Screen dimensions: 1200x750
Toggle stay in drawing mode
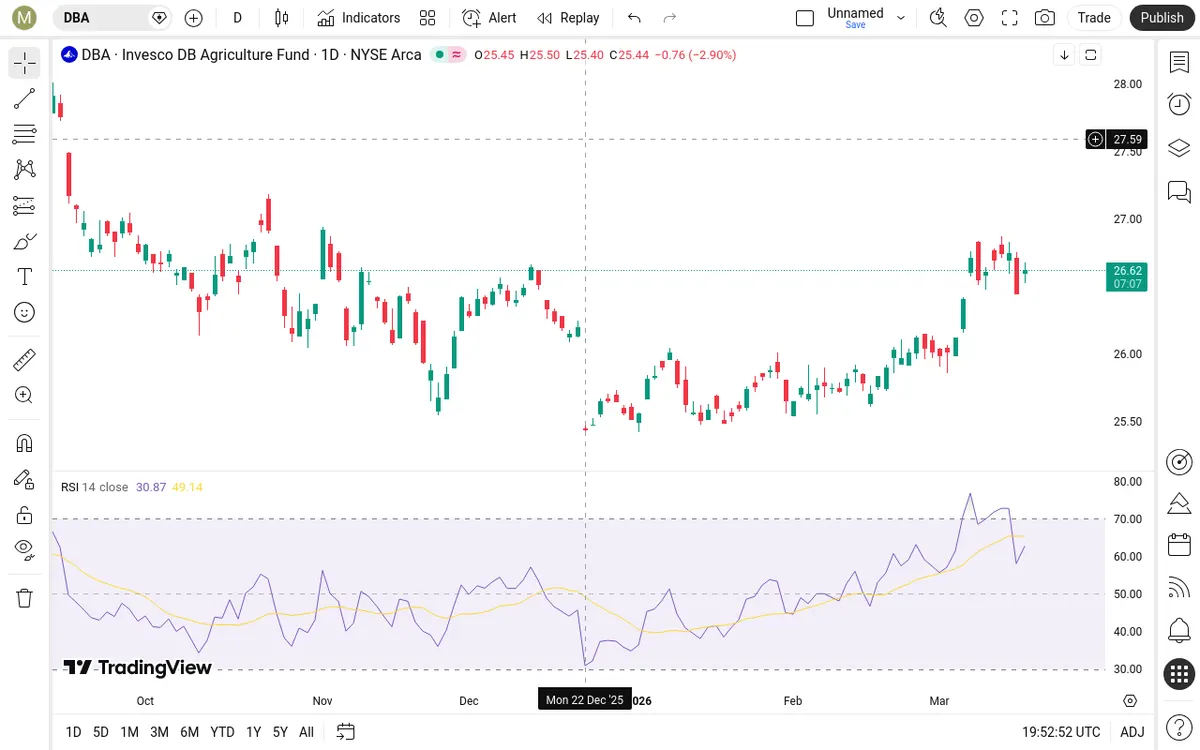point(25,479)
